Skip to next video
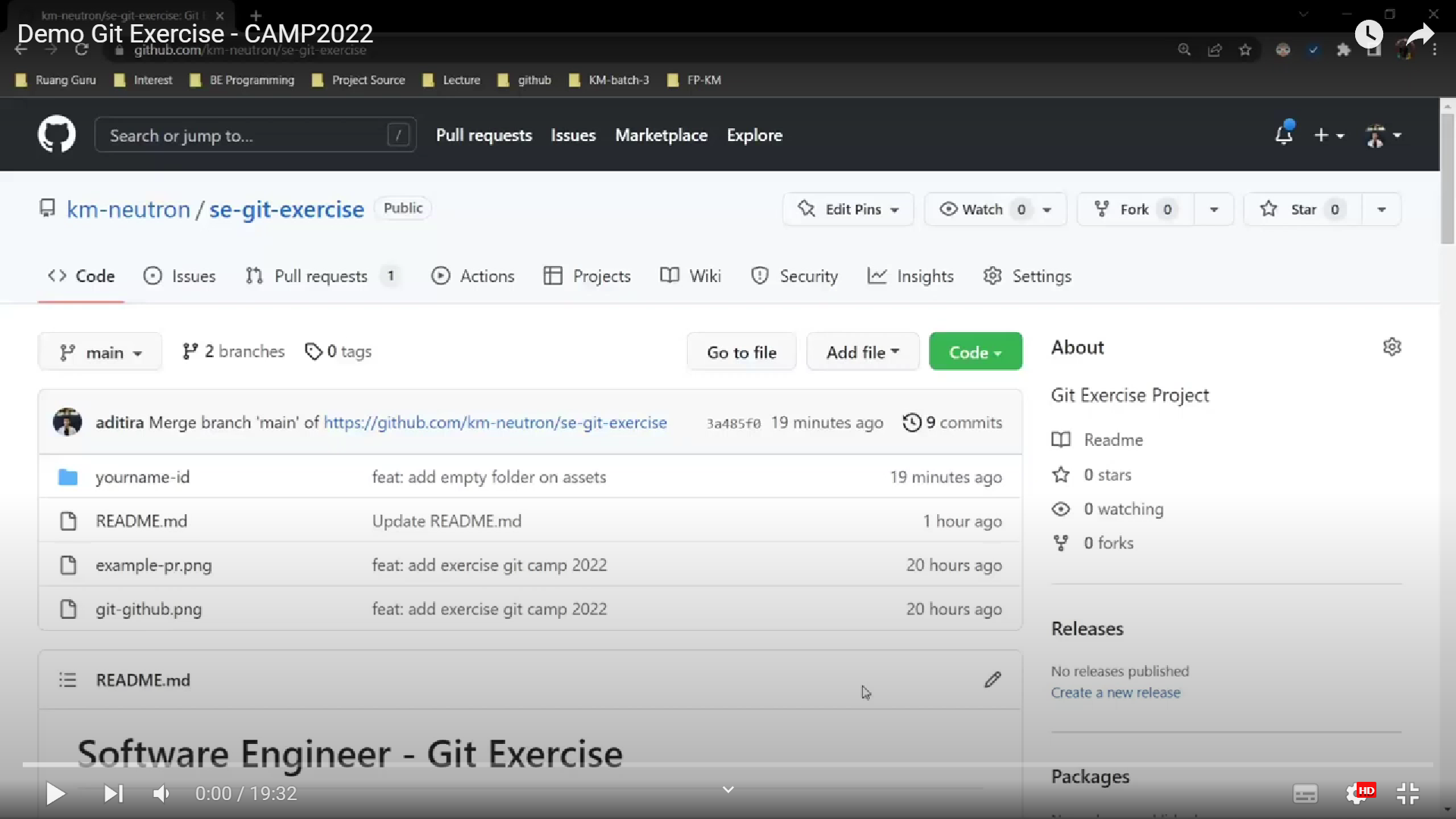 pos(113,793)
